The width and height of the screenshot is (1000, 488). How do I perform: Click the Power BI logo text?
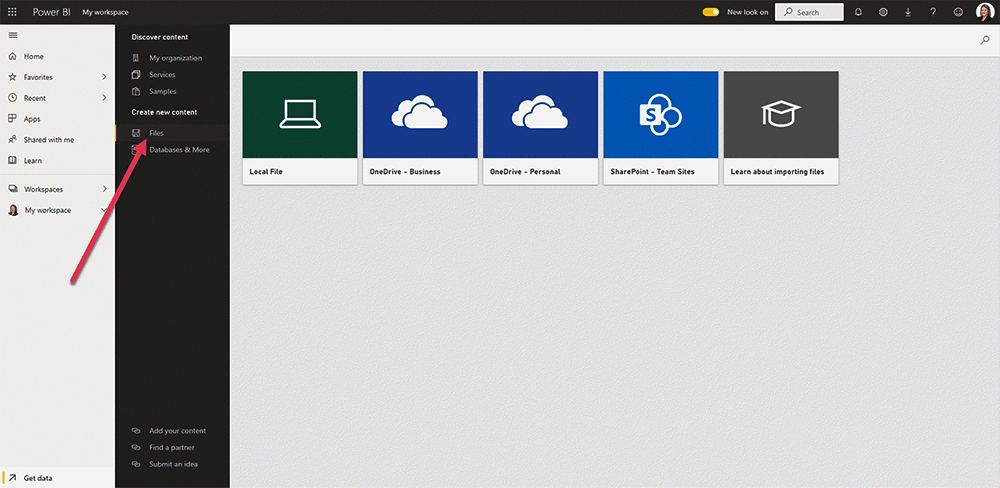pos(52,12)
